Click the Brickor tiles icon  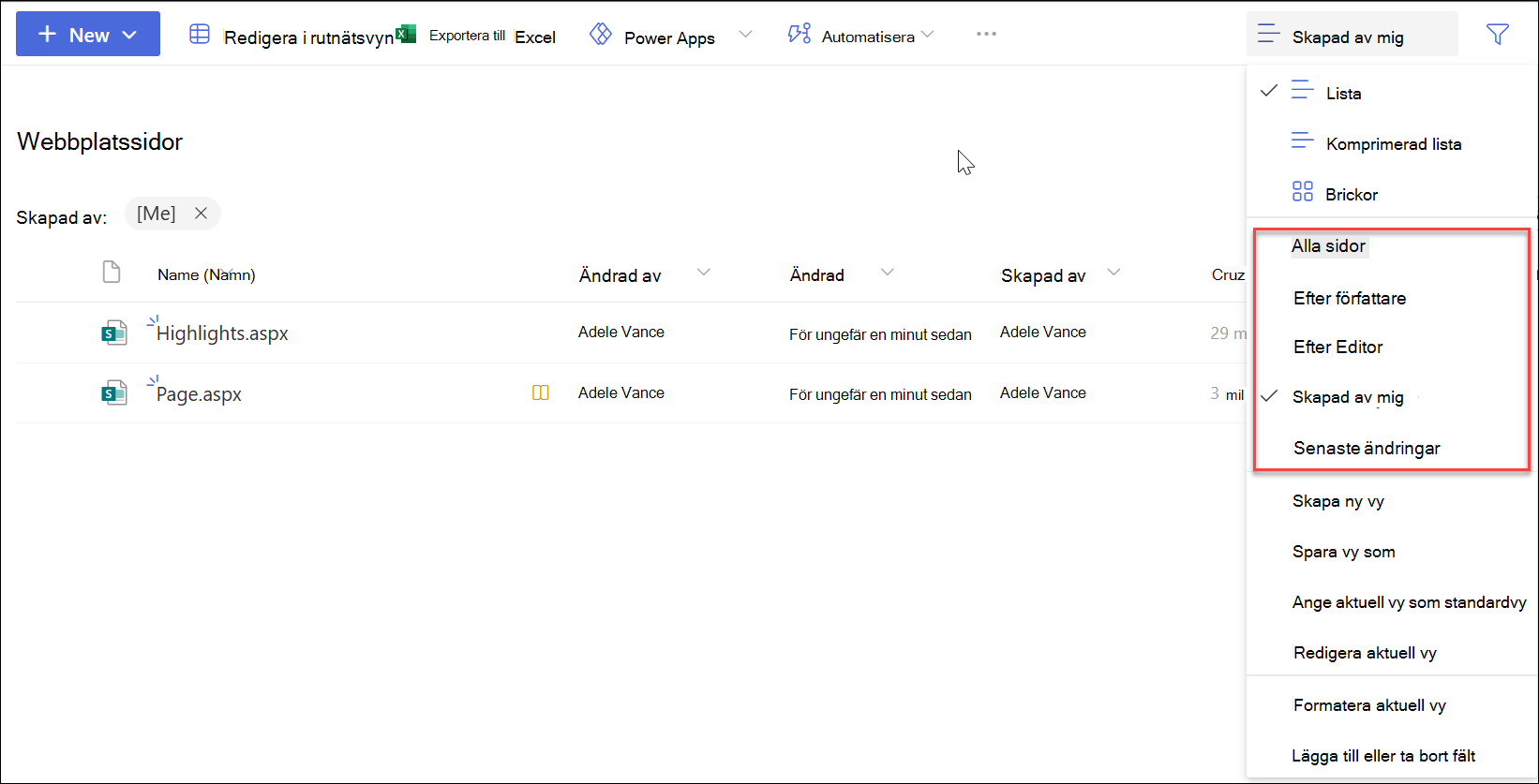[1303, 192]
